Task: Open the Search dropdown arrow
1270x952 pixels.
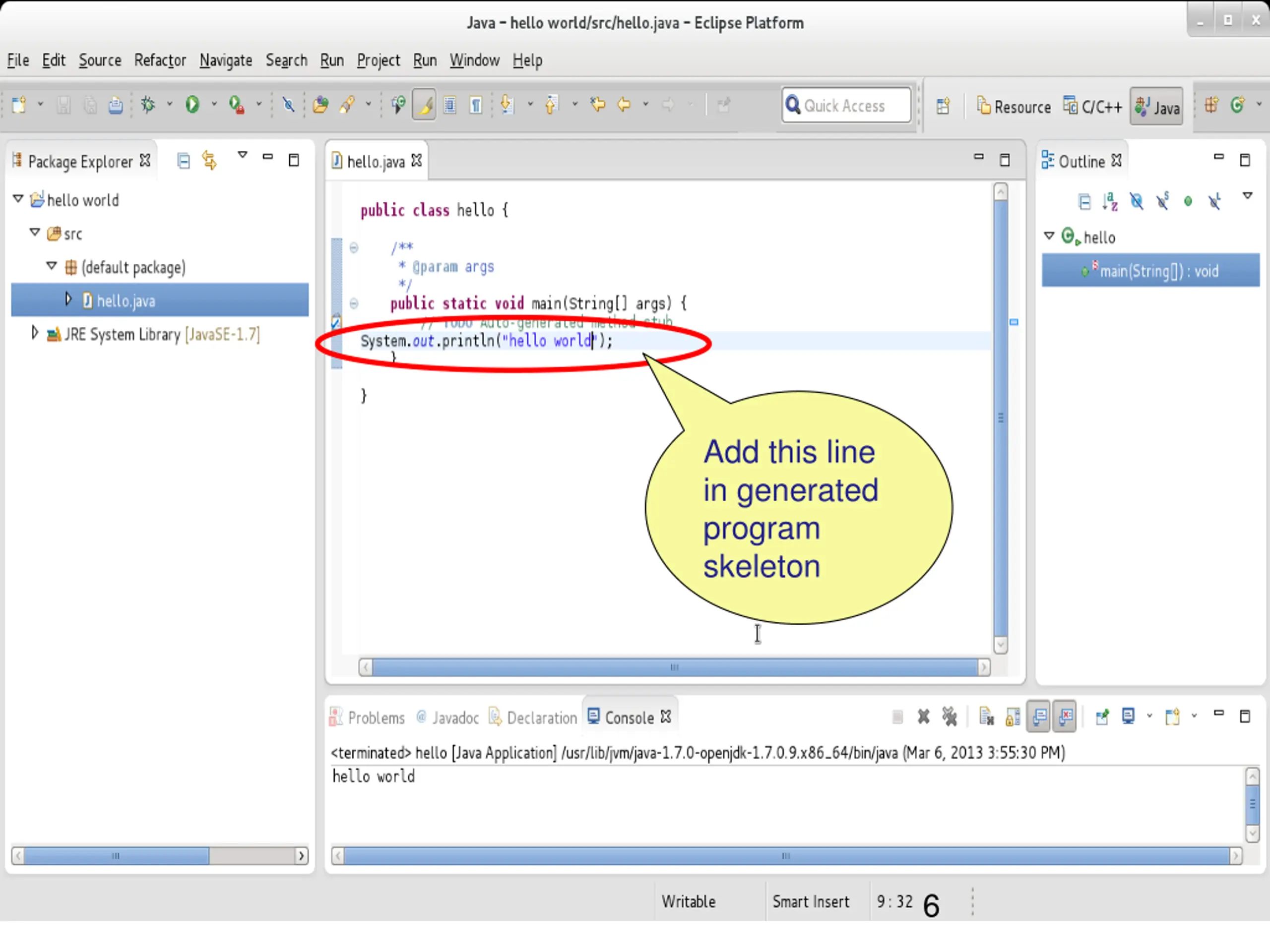Action: click(x=369, y=105)
